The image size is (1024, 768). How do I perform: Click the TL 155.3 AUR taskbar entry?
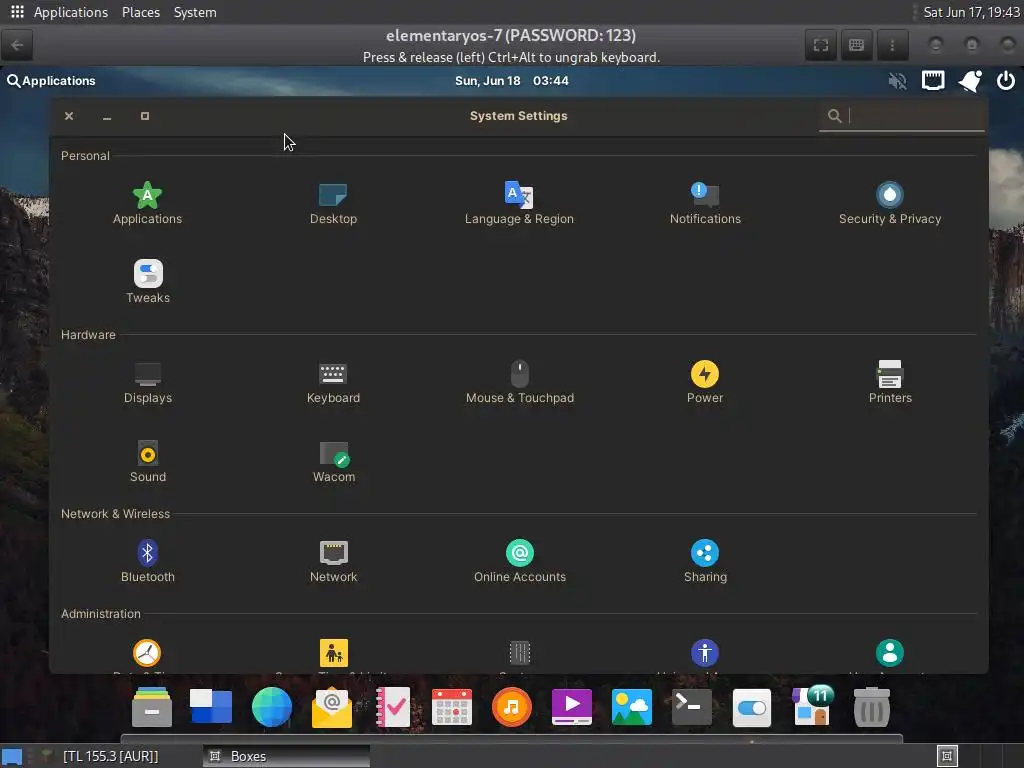[110, 756]
